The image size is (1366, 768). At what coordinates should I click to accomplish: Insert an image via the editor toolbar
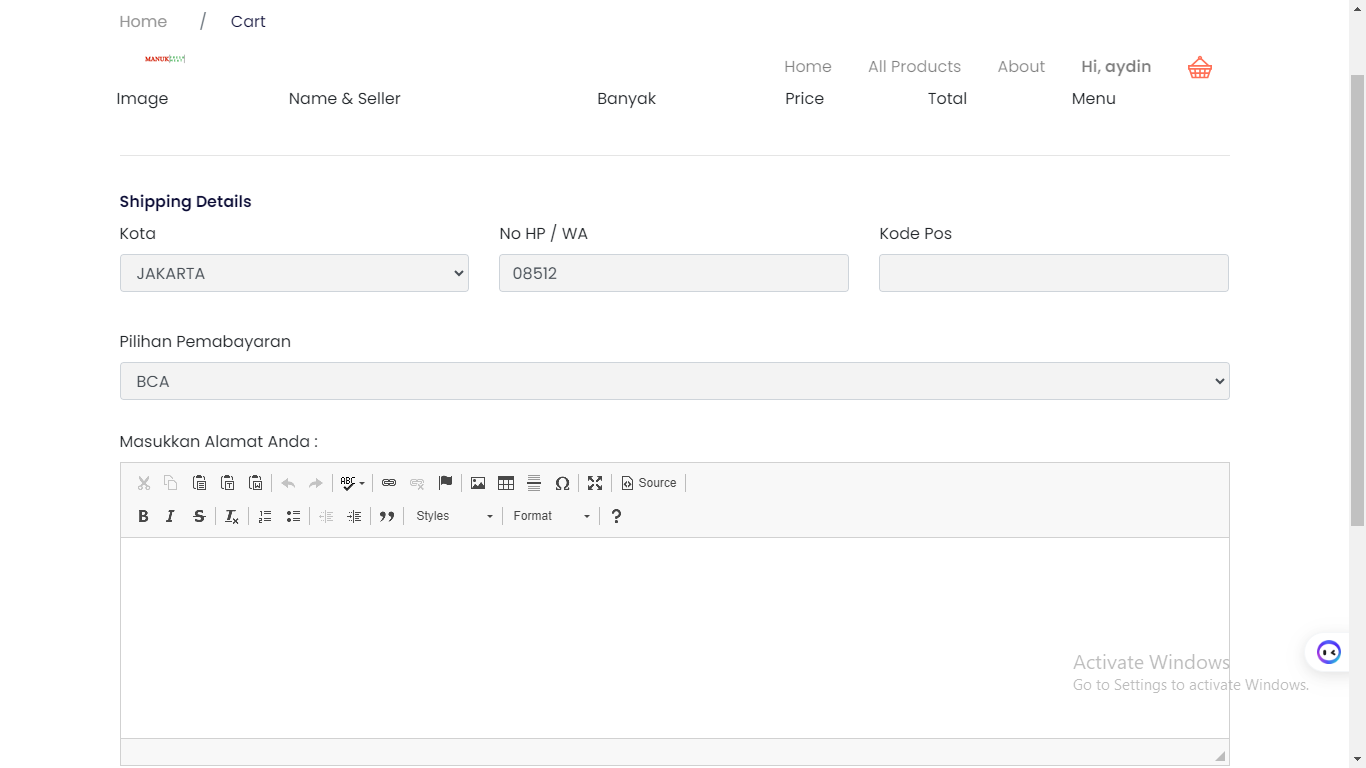pos(478,483)
